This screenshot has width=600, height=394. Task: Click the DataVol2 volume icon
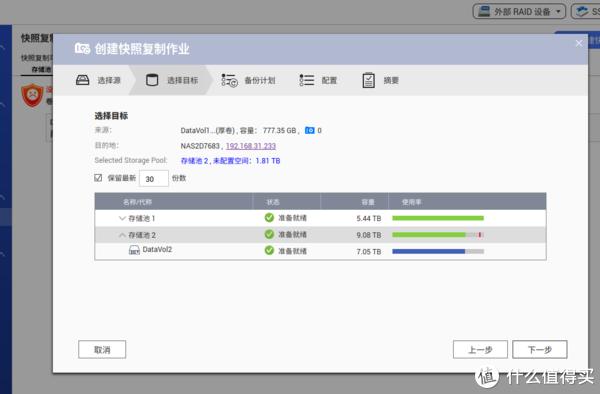134,250
